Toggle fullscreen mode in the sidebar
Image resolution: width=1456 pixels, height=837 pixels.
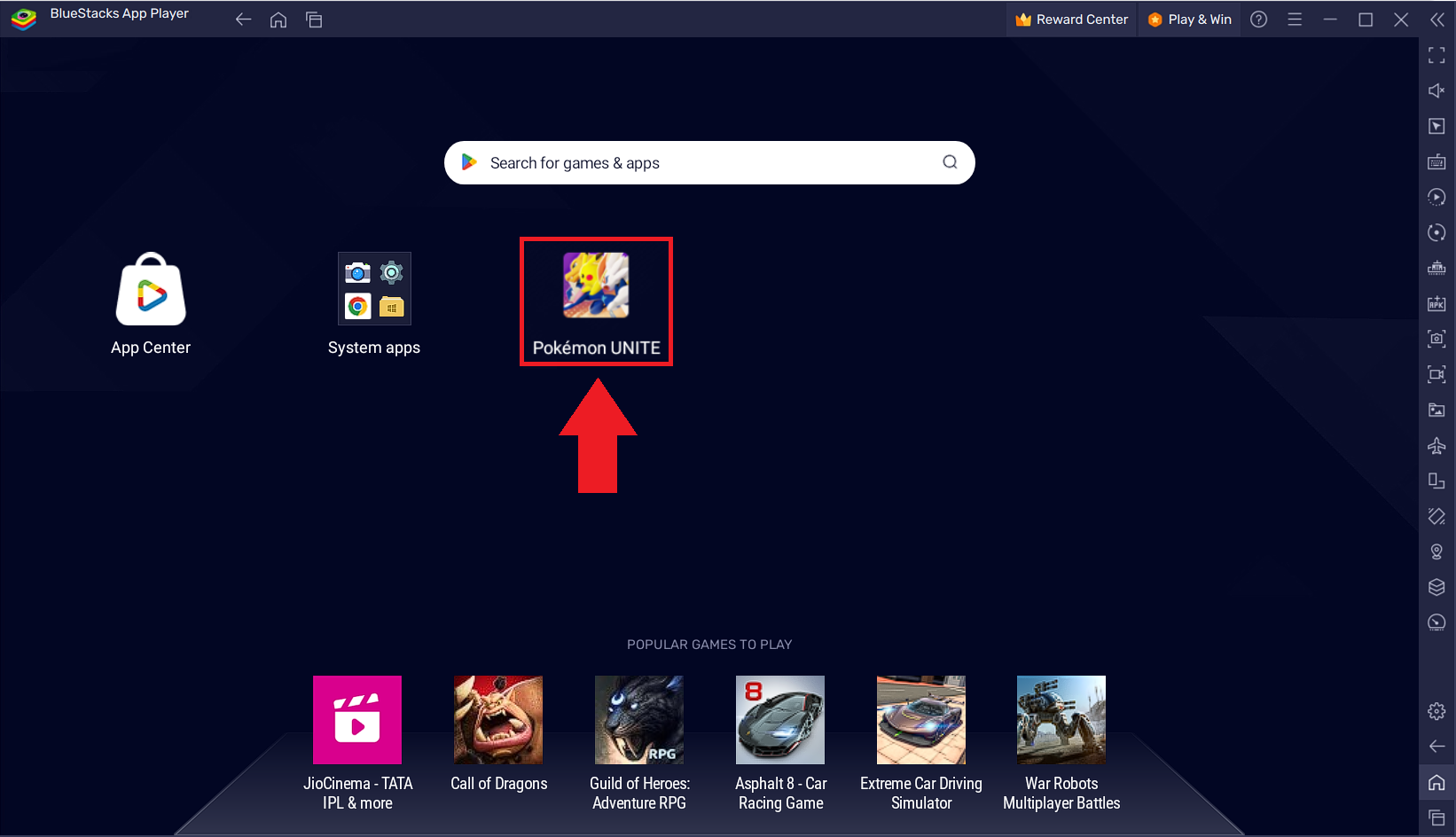(x=1436, y=55)
